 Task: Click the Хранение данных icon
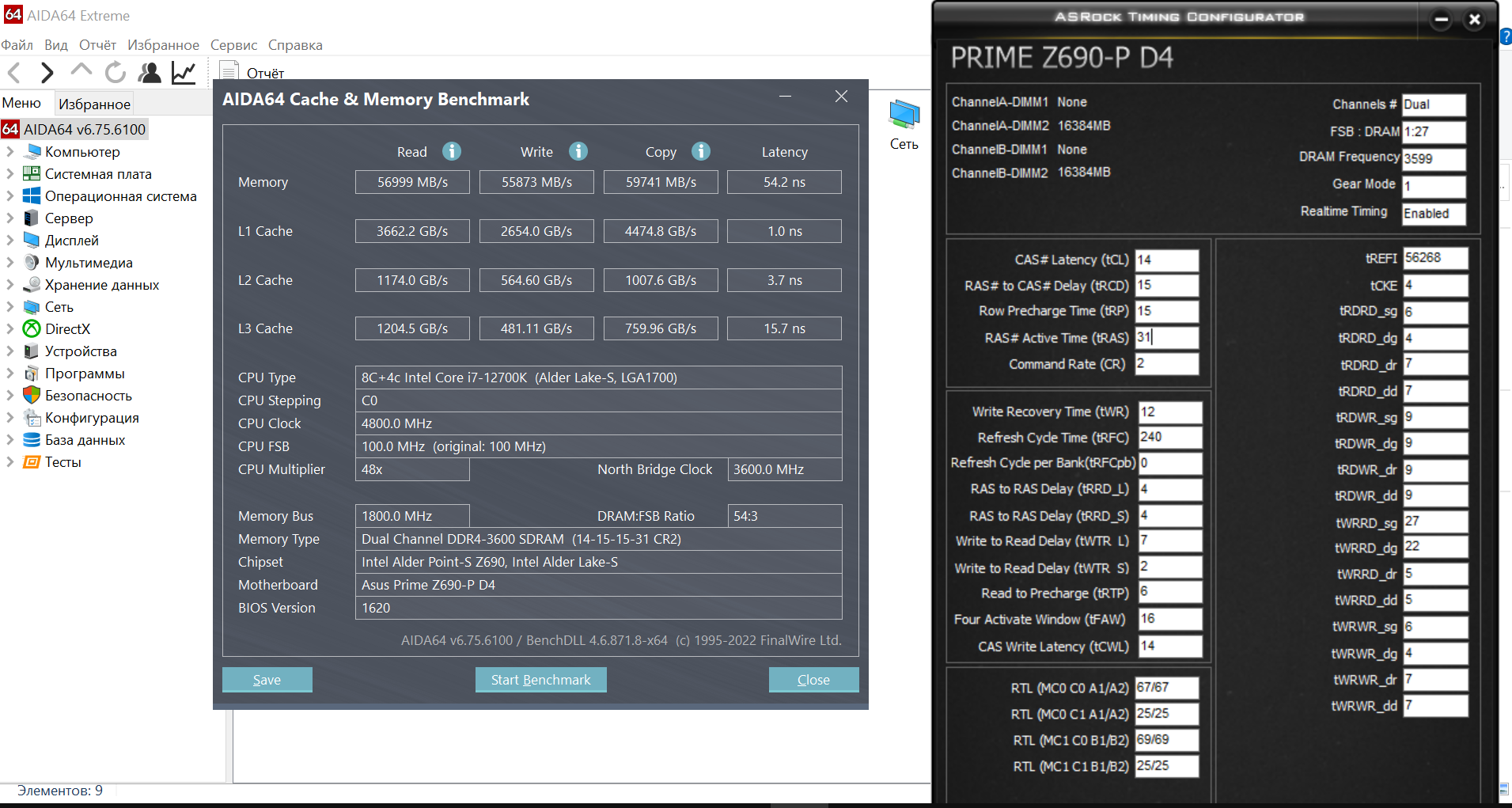[x=32, y=285]
